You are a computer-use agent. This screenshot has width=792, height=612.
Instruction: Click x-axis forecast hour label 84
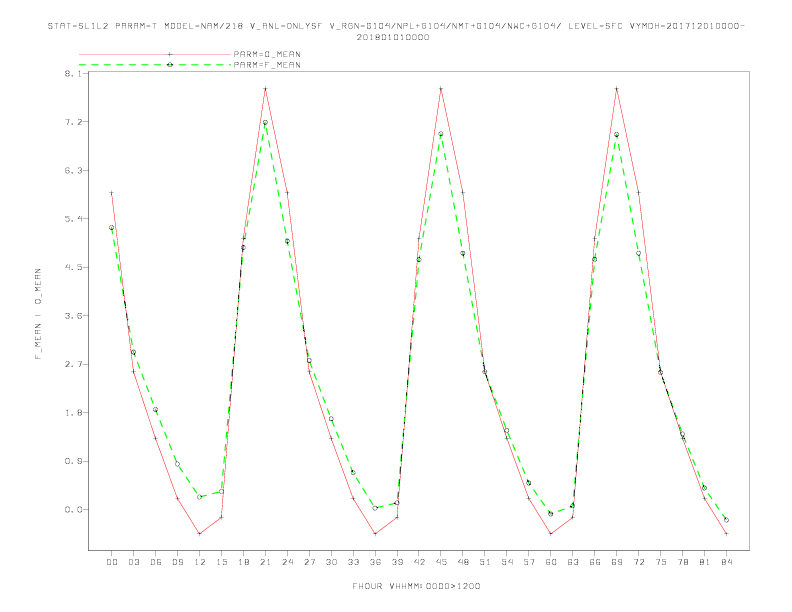[727, 562]
